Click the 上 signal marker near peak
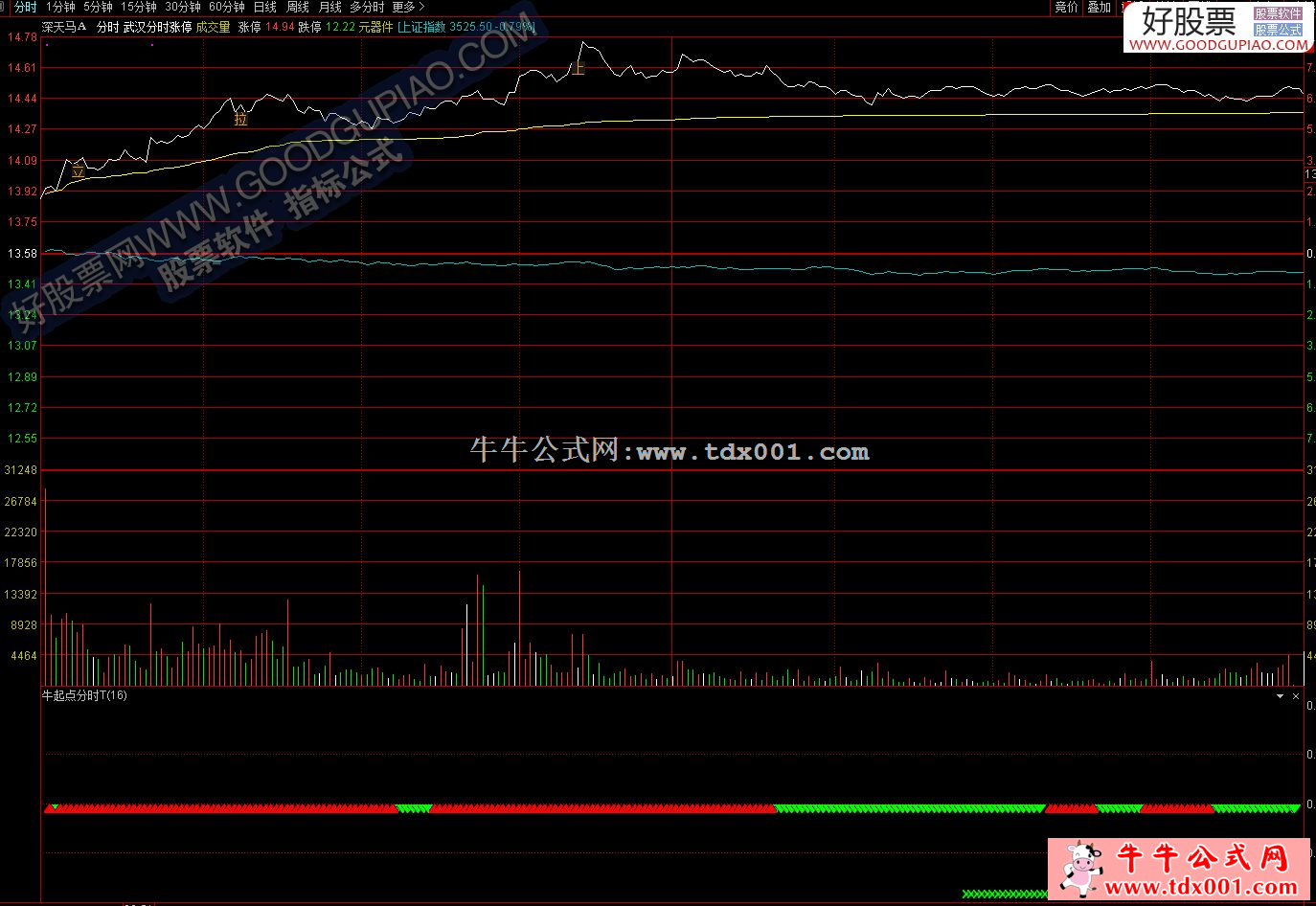The height and width of the screenshot is (906, 1316). tap(578, 68)
